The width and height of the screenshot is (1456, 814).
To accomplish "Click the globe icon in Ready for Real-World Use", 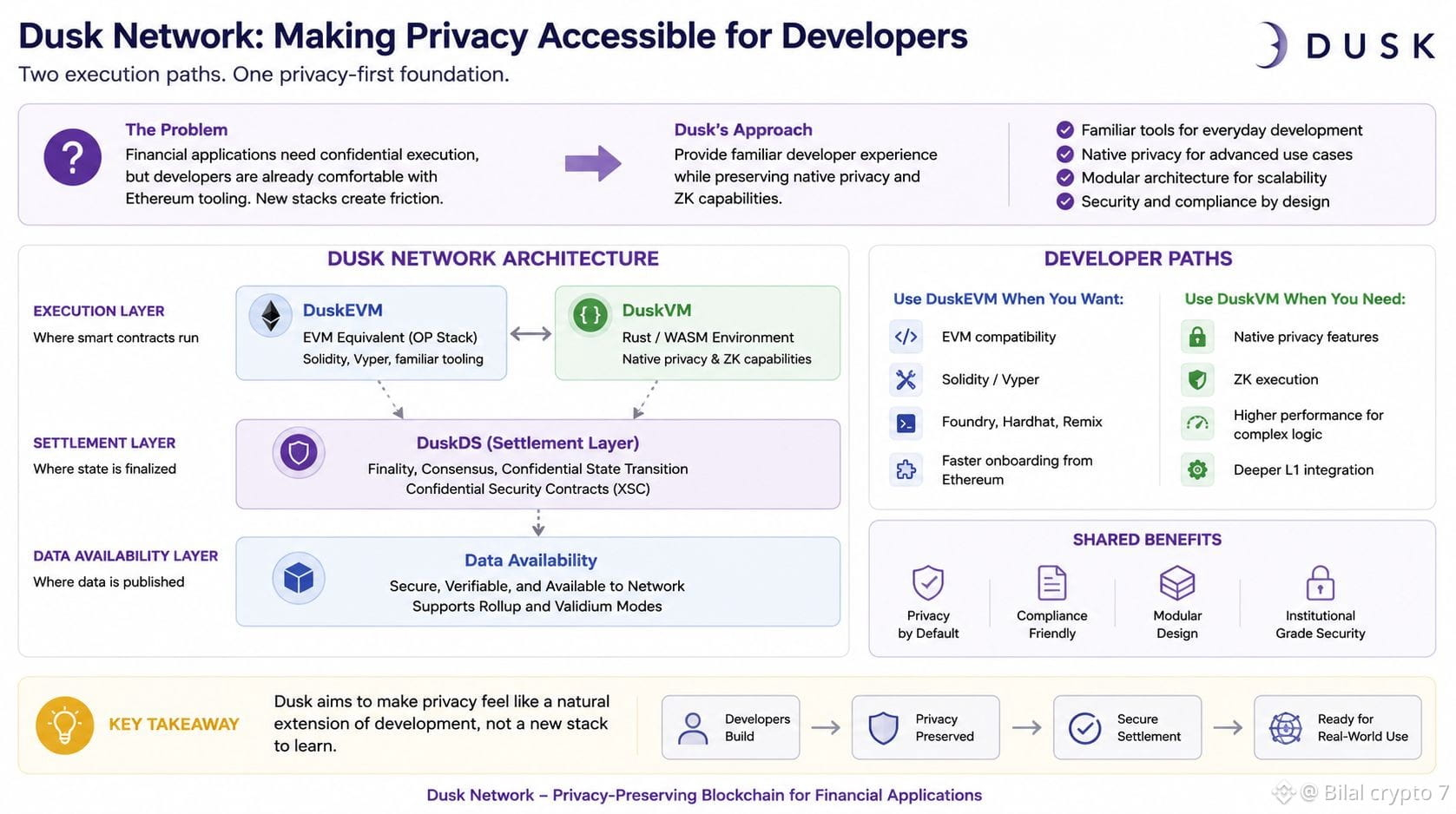I will [1285, 728].
